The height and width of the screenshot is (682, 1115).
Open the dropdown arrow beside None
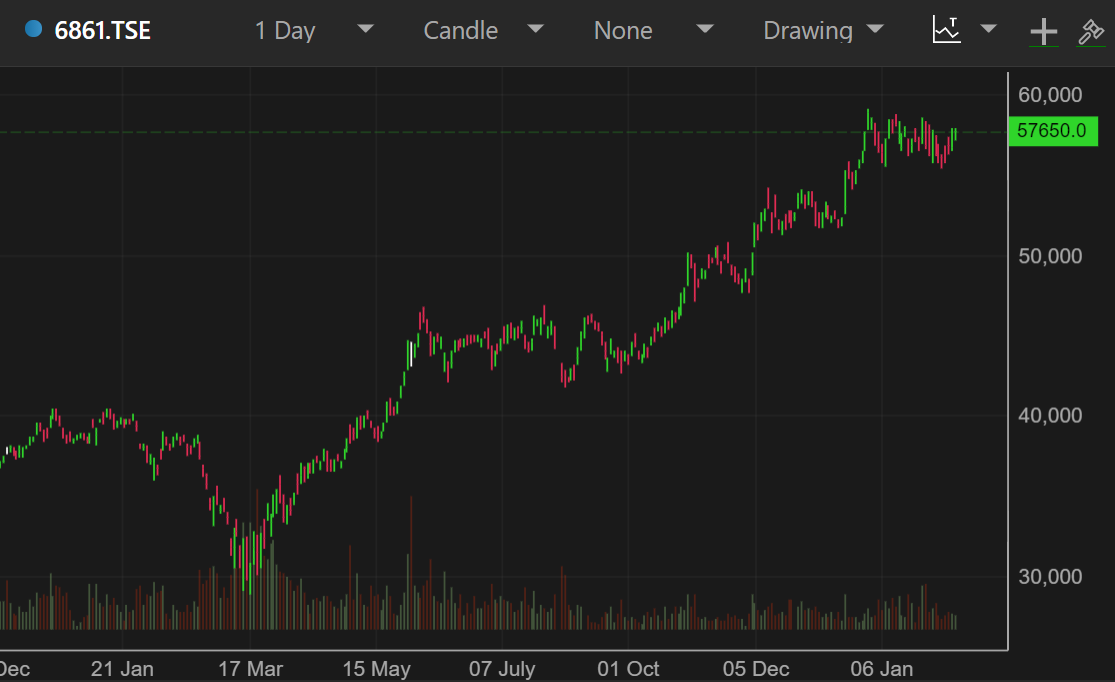coord(705,29)
